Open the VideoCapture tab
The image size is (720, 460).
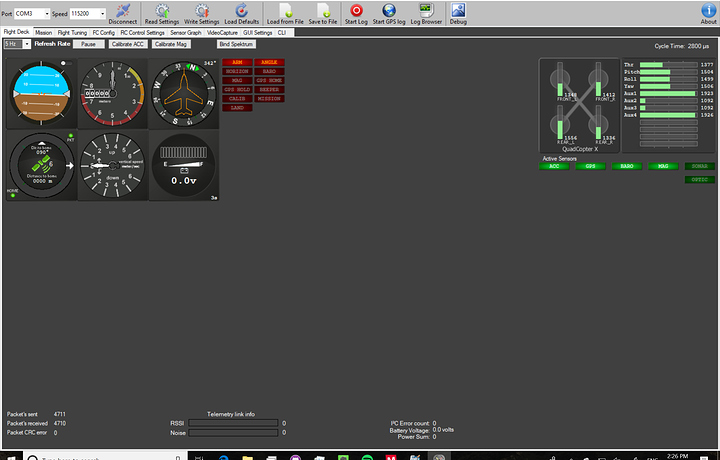click(222, 33)
